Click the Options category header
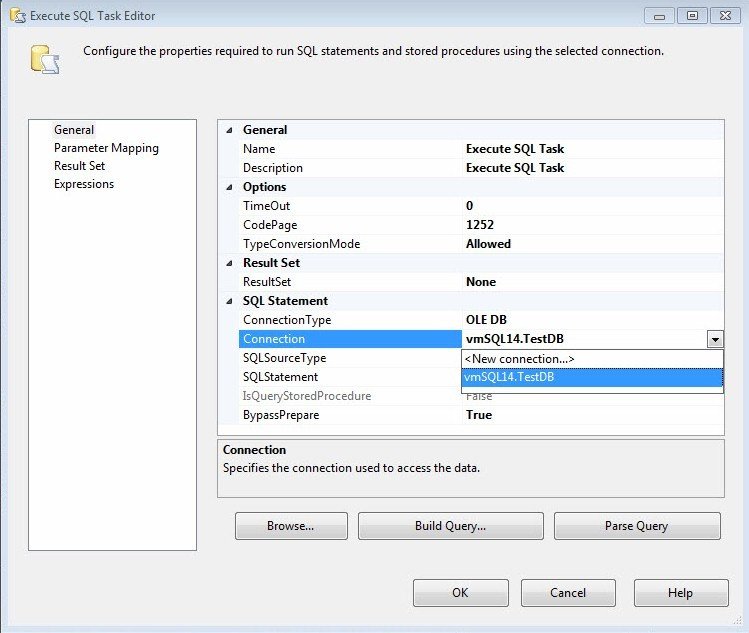Image resolution: width=749 pixels, height=633 pixels. click(264, 187)
